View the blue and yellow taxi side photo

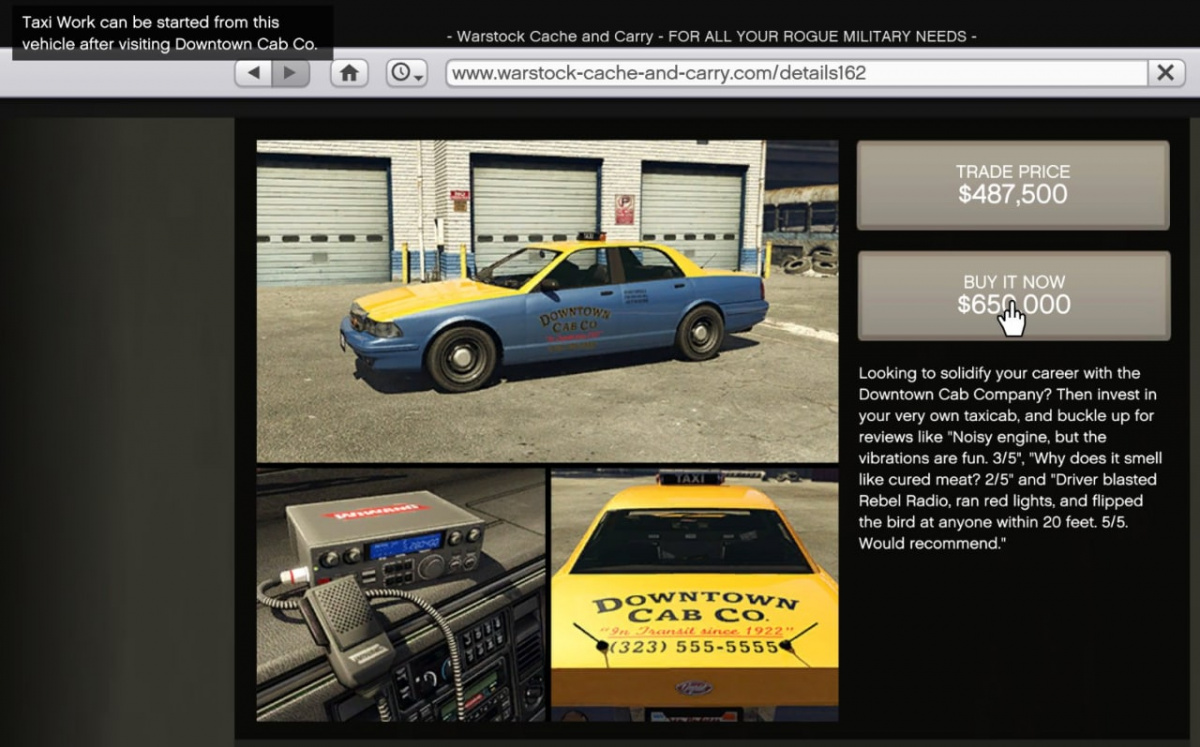point(547,301)
